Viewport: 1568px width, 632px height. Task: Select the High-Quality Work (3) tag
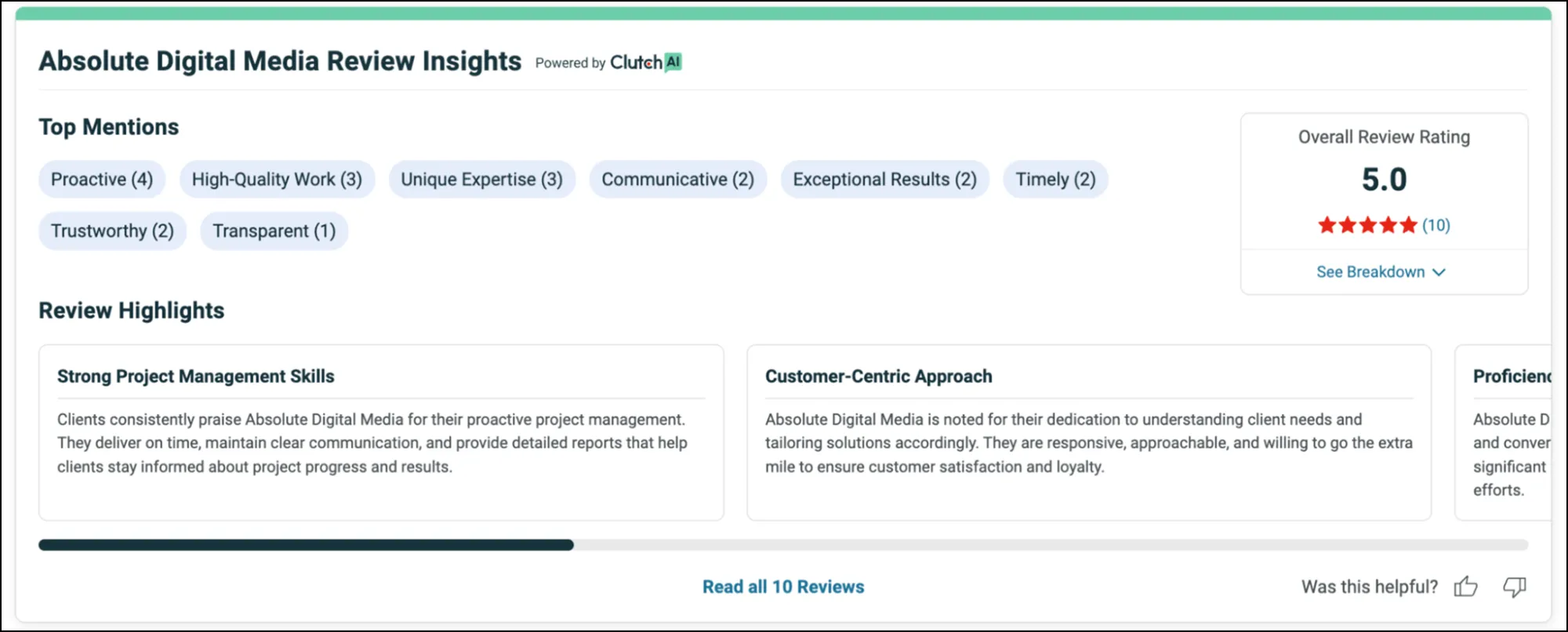tap(278, 180)
